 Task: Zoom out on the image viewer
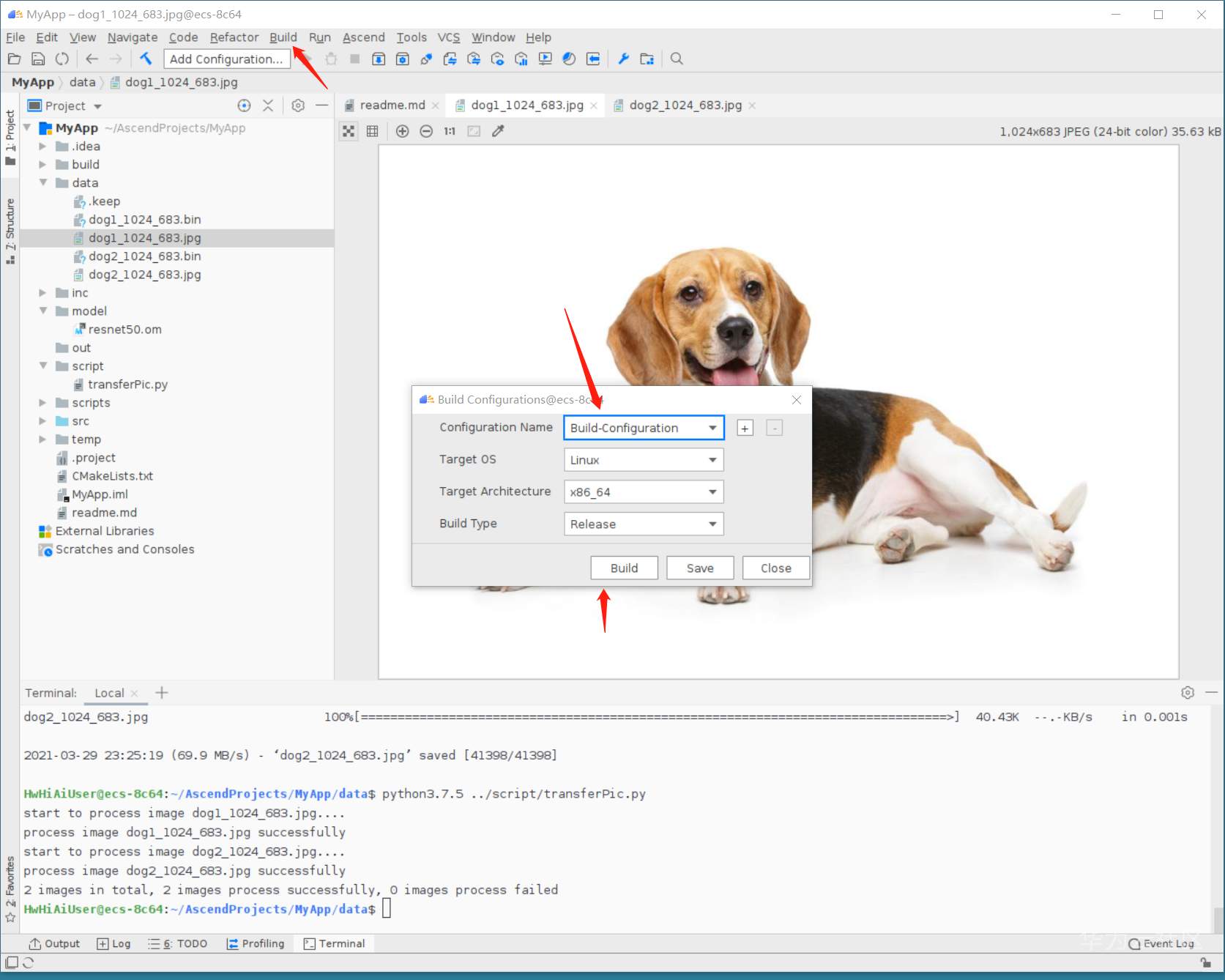click(x=426, y=131)
